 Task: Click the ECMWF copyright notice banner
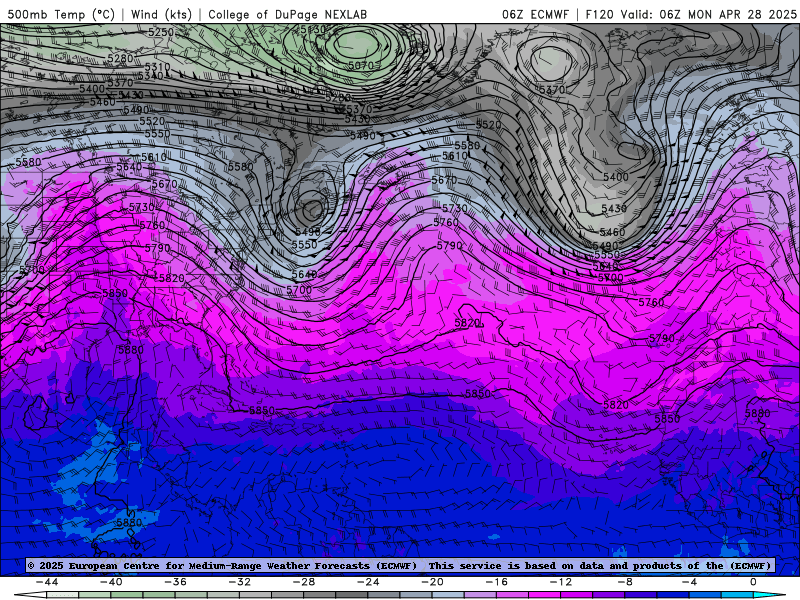[399, 565]
